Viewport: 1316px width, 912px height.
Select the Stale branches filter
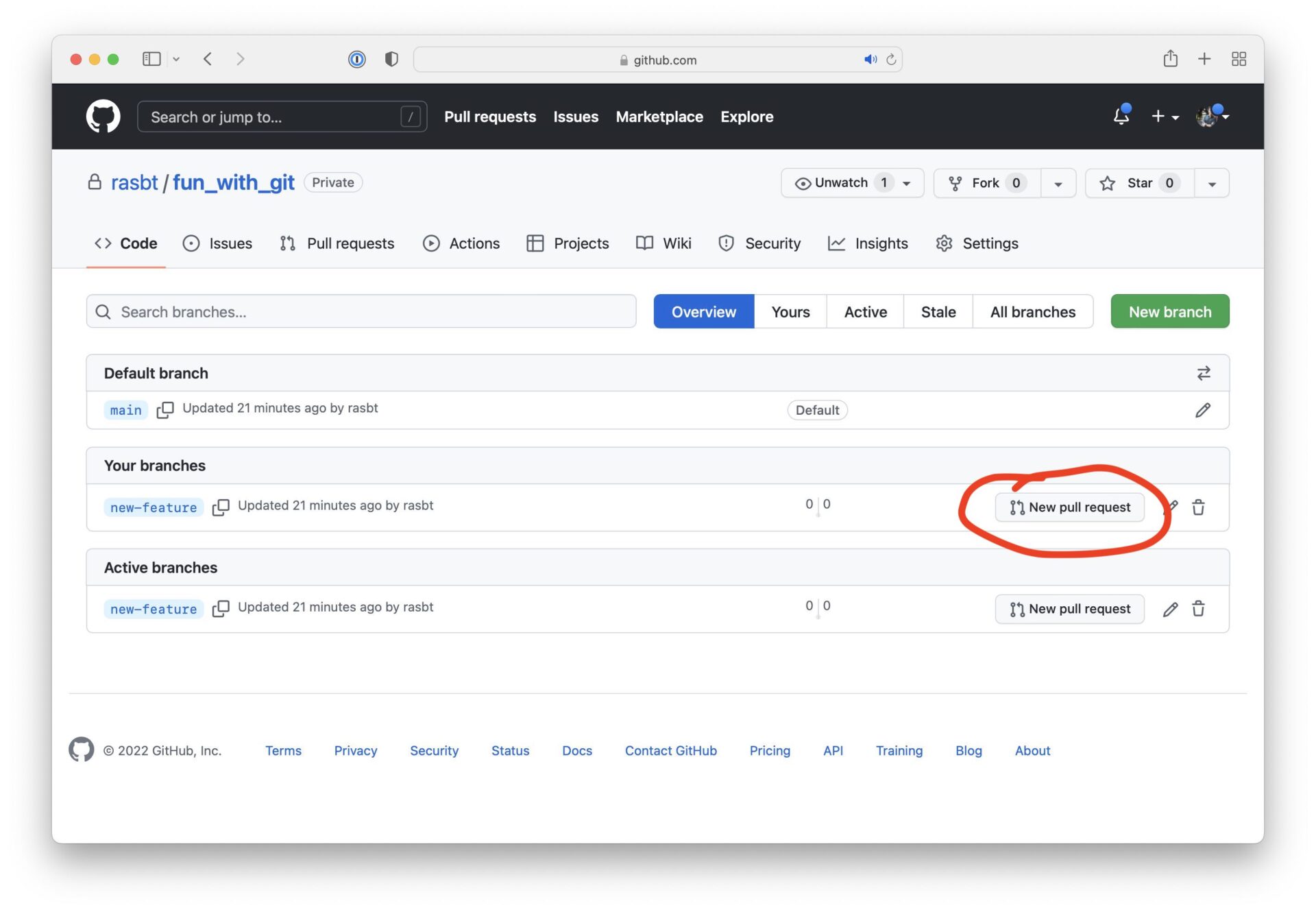pyautogui.click(x=938, y=312)
